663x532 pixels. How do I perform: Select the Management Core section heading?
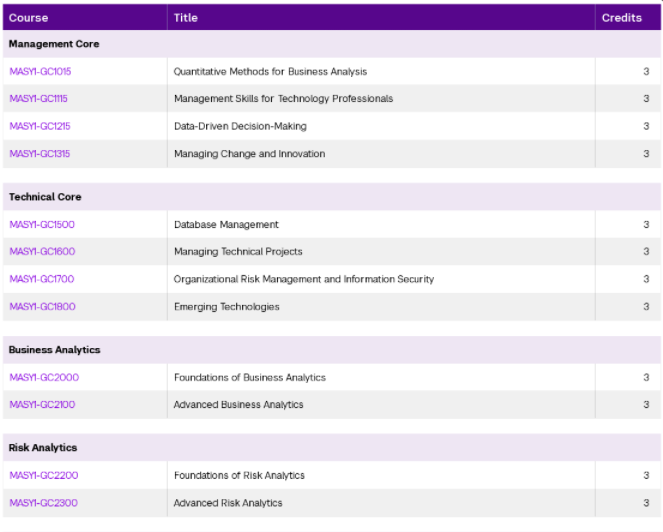tap(54, 44)
